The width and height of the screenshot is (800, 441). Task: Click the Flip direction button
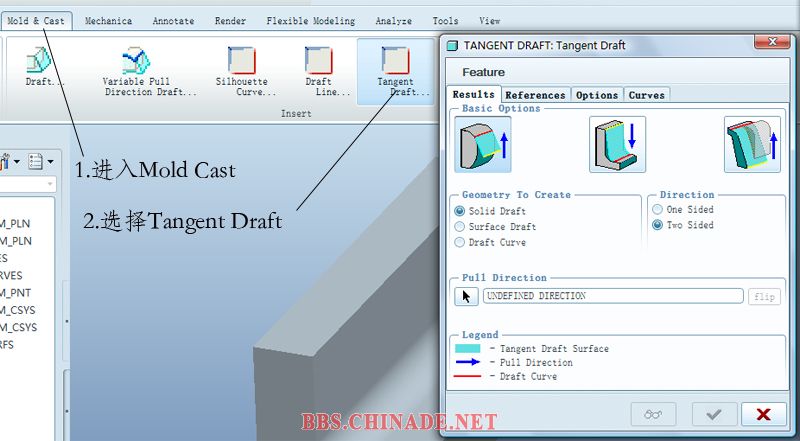[x=764, y=297]
